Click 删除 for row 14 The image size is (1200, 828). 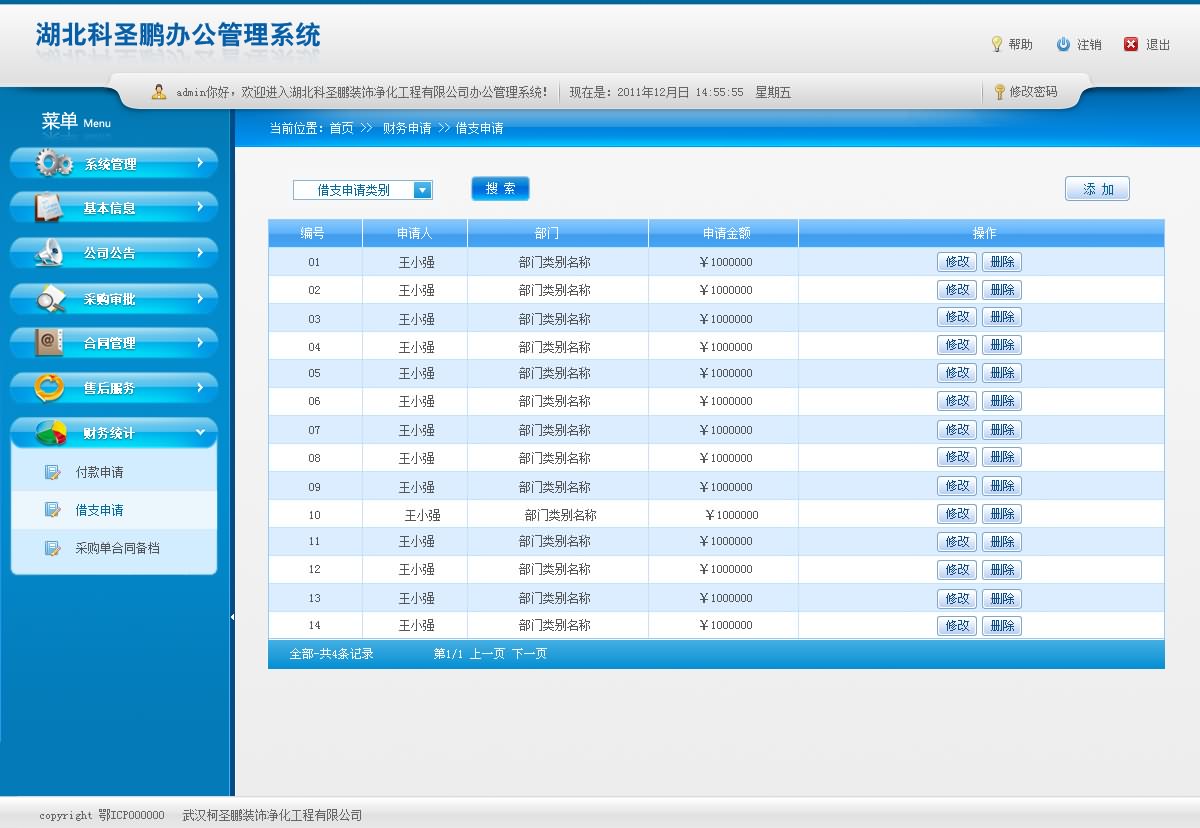[1001, 626]
